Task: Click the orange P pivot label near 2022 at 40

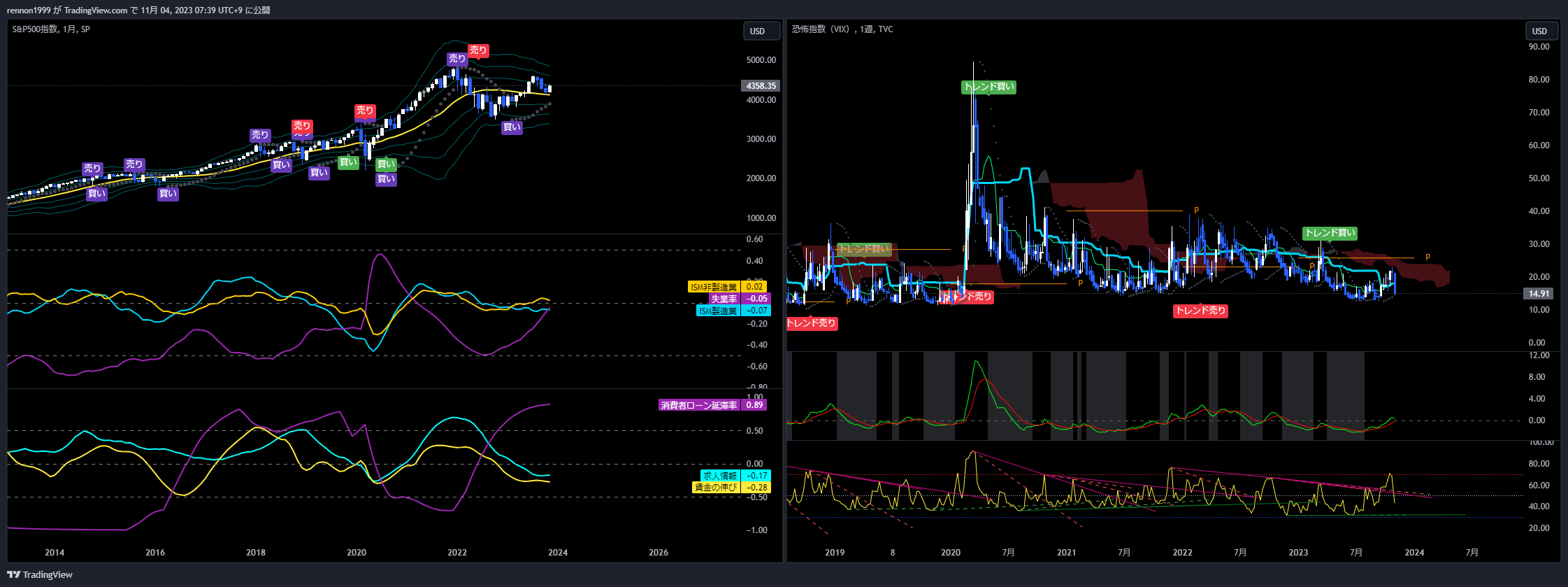Action: tap(1196, 211)
